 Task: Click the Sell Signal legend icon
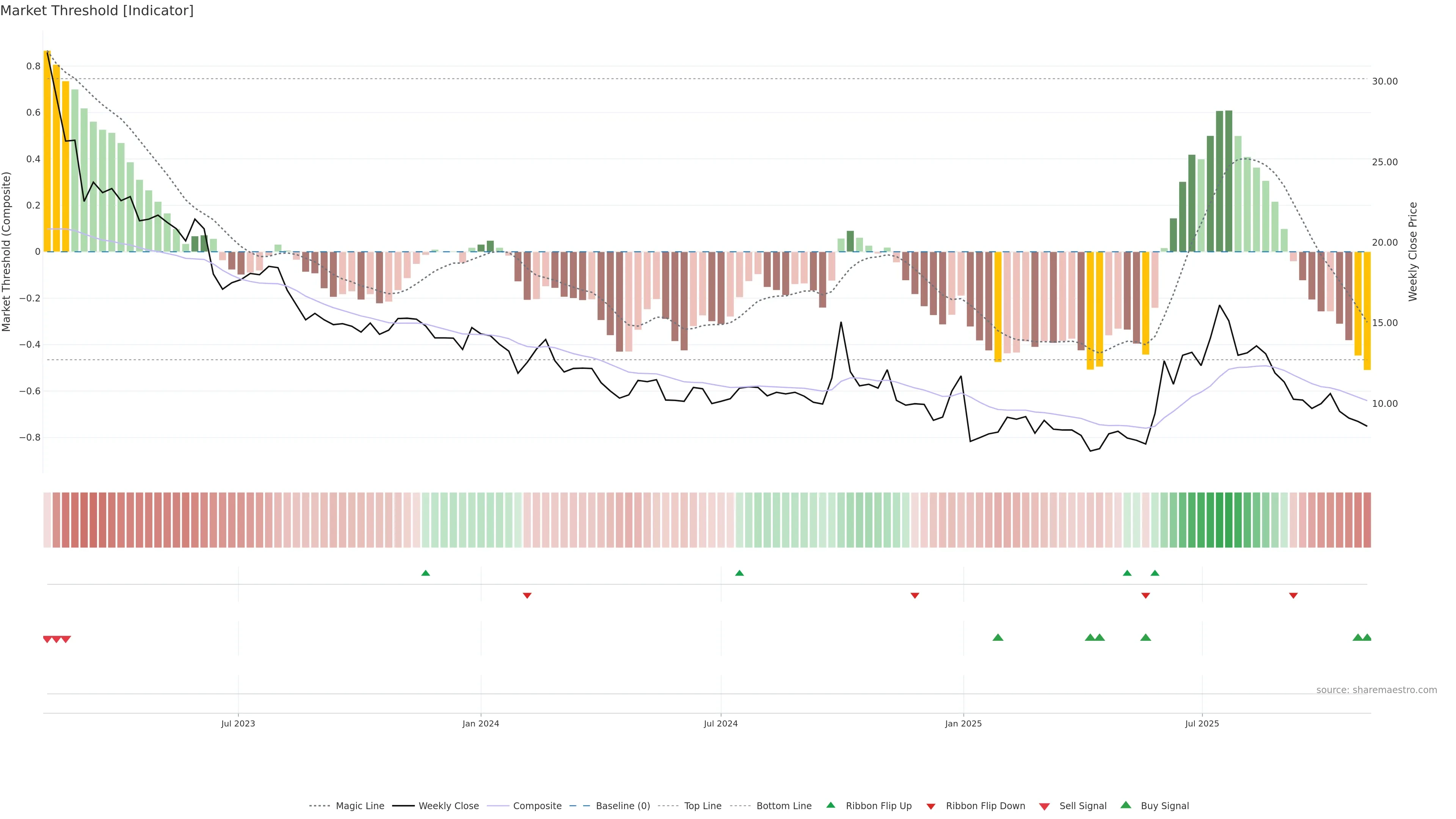[1044, 806]
